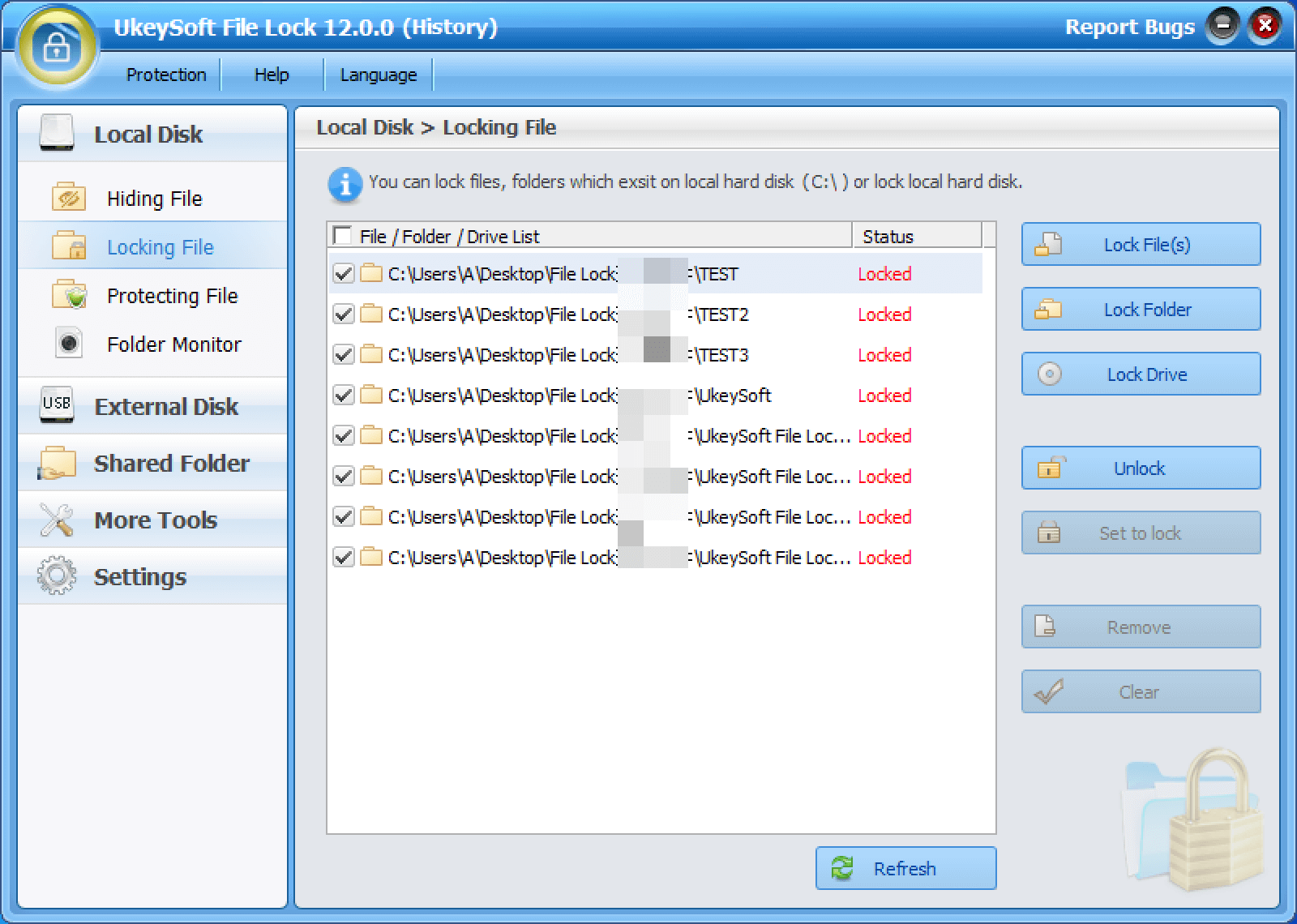The width and height of the screenshot is (1297, 924).
Task: Click the Remove document icon
Action: (1046, 627)
